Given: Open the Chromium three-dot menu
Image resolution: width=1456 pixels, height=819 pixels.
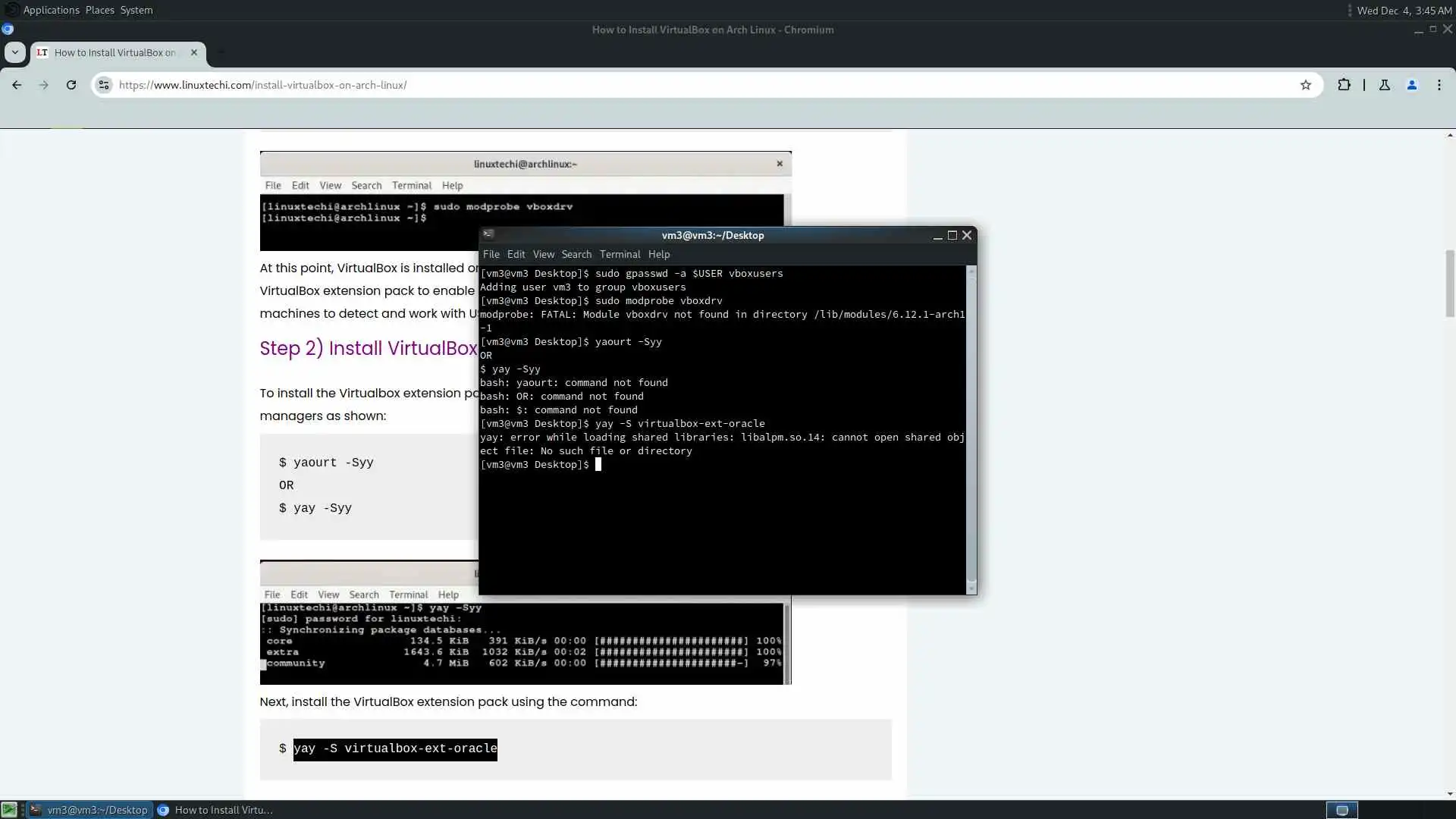Looking at the screenshot, I should 1439,85.
